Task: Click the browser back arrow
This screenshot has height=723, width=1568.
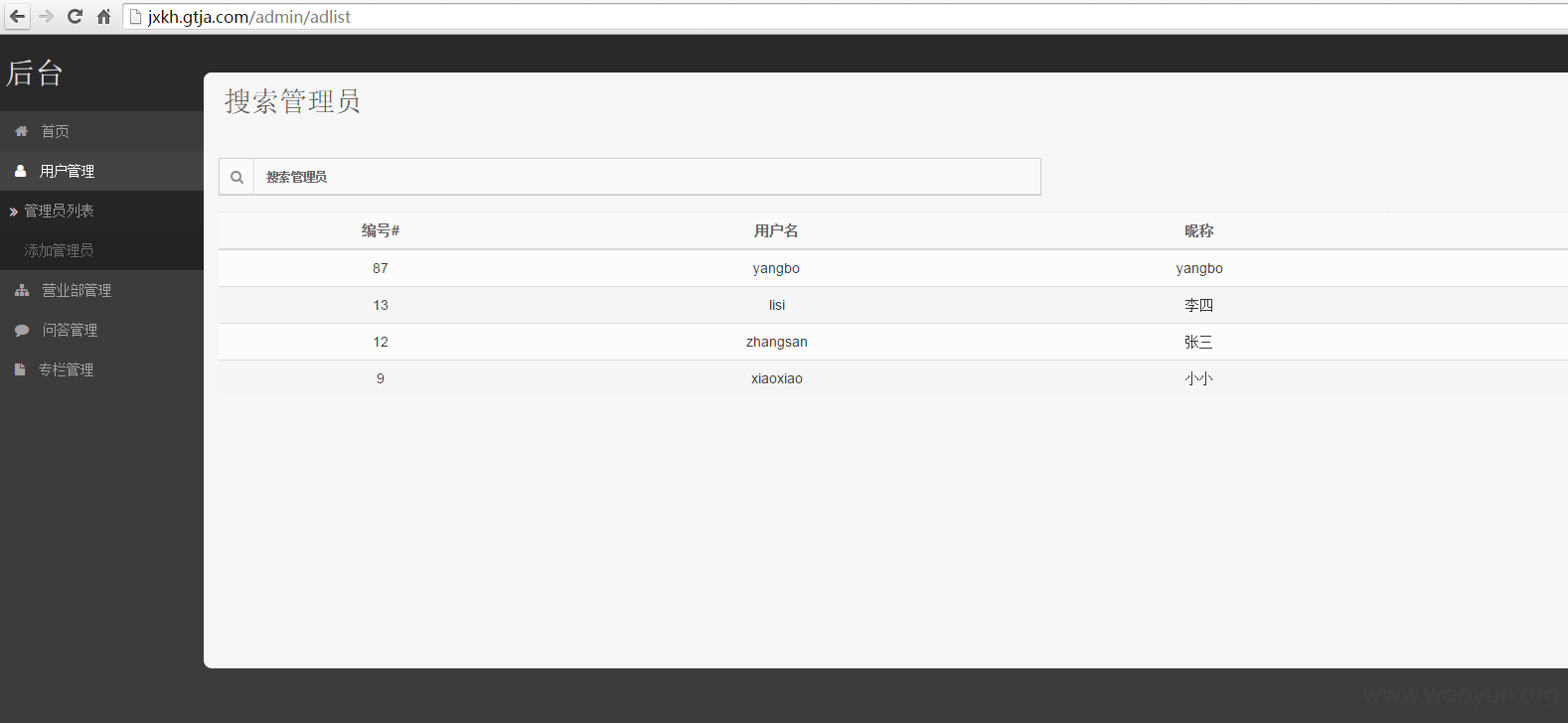Action: tap(17, 16)
